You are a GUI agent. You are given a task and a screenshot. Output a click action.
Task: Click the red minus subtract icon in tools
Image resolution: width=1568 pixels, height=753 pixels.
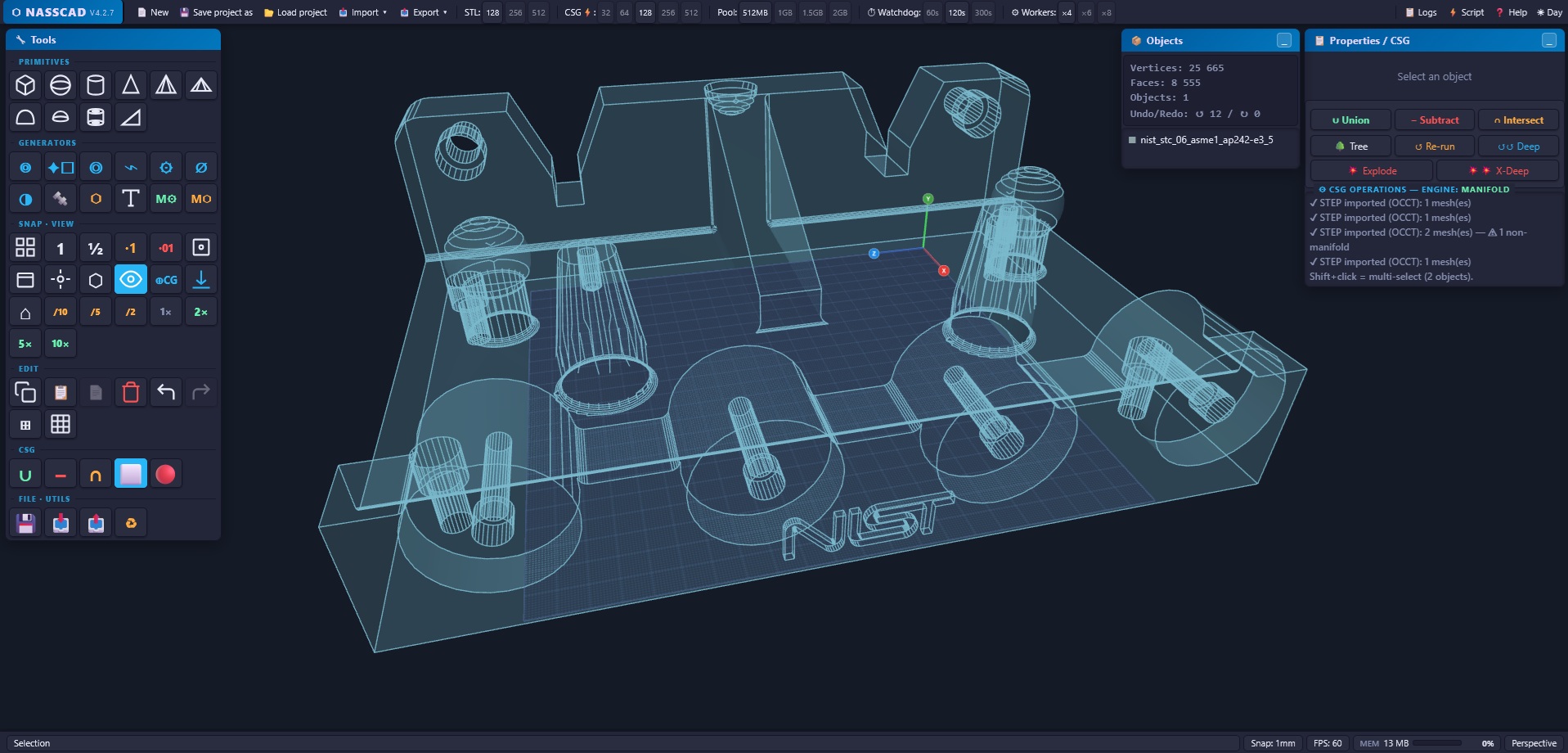pos(61,474)
